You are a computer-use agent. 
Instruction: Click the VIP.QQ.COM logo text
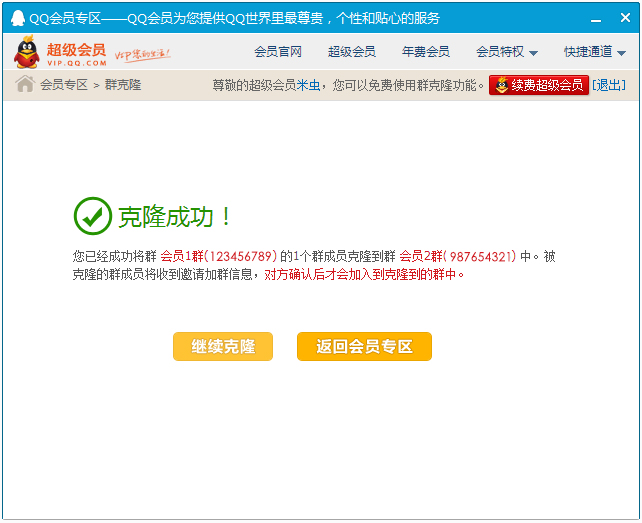(x=77, y=63)
